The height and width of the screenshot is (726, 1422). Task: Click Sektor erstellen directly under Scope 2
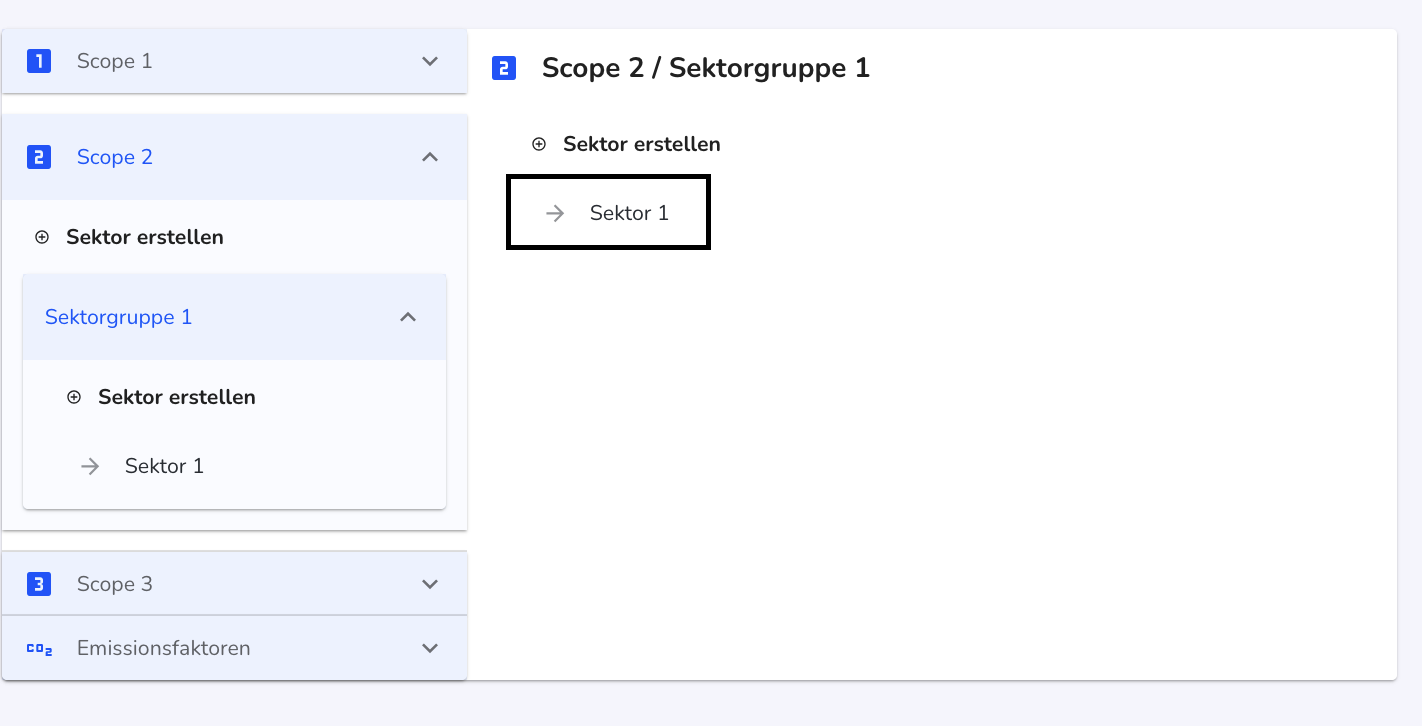tap(145, 237)
